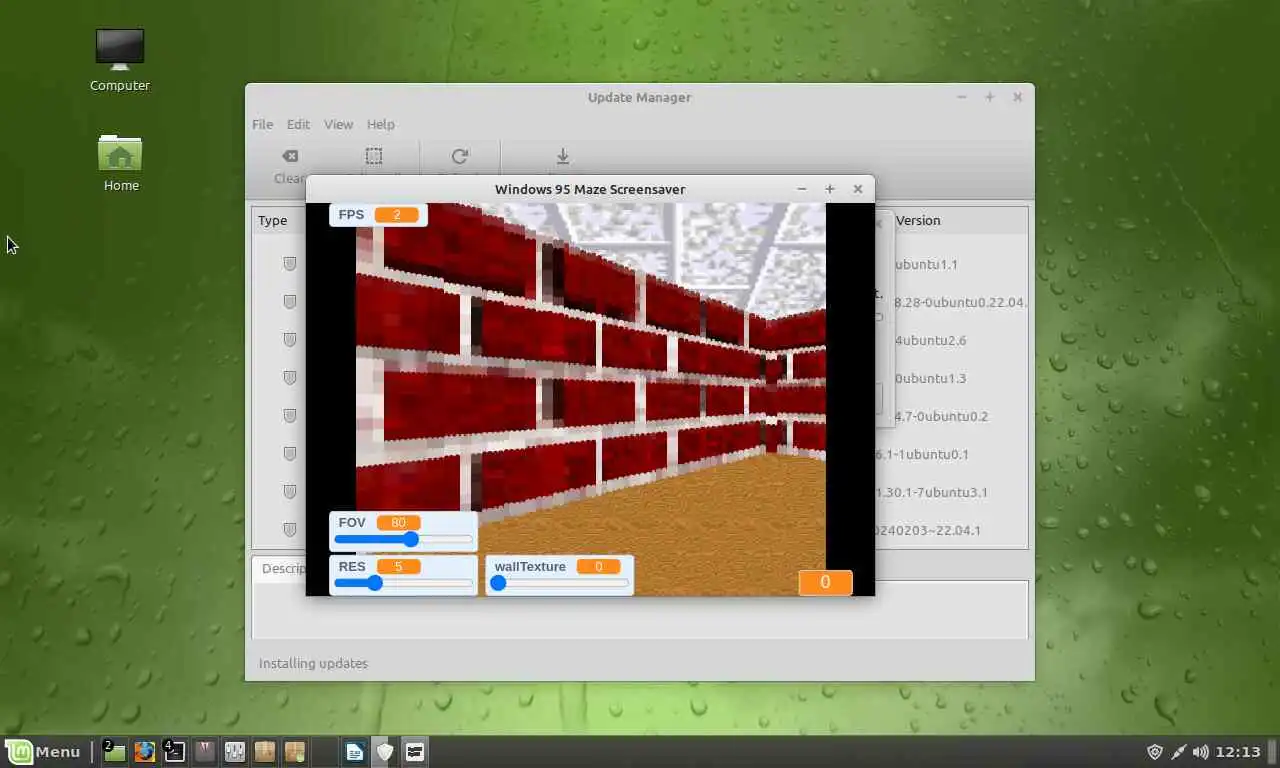
Task: Click the version text 6.1-1ubuntu0.1
Action: tap(922, 455)
